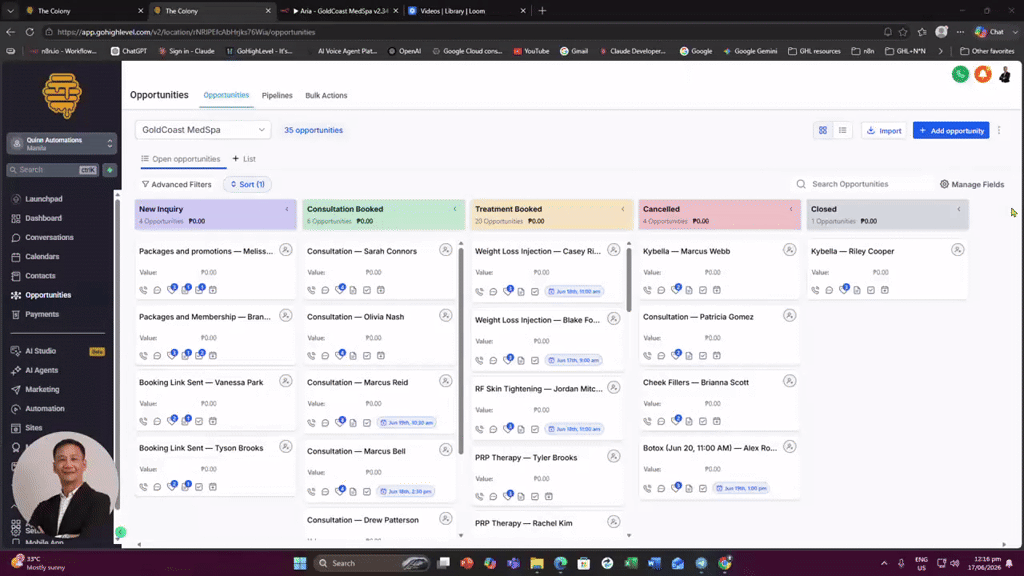Calendar icon on Consultation — Olivia Nash card
This screenshot has height=576, width=1024.
coord(381,356)
